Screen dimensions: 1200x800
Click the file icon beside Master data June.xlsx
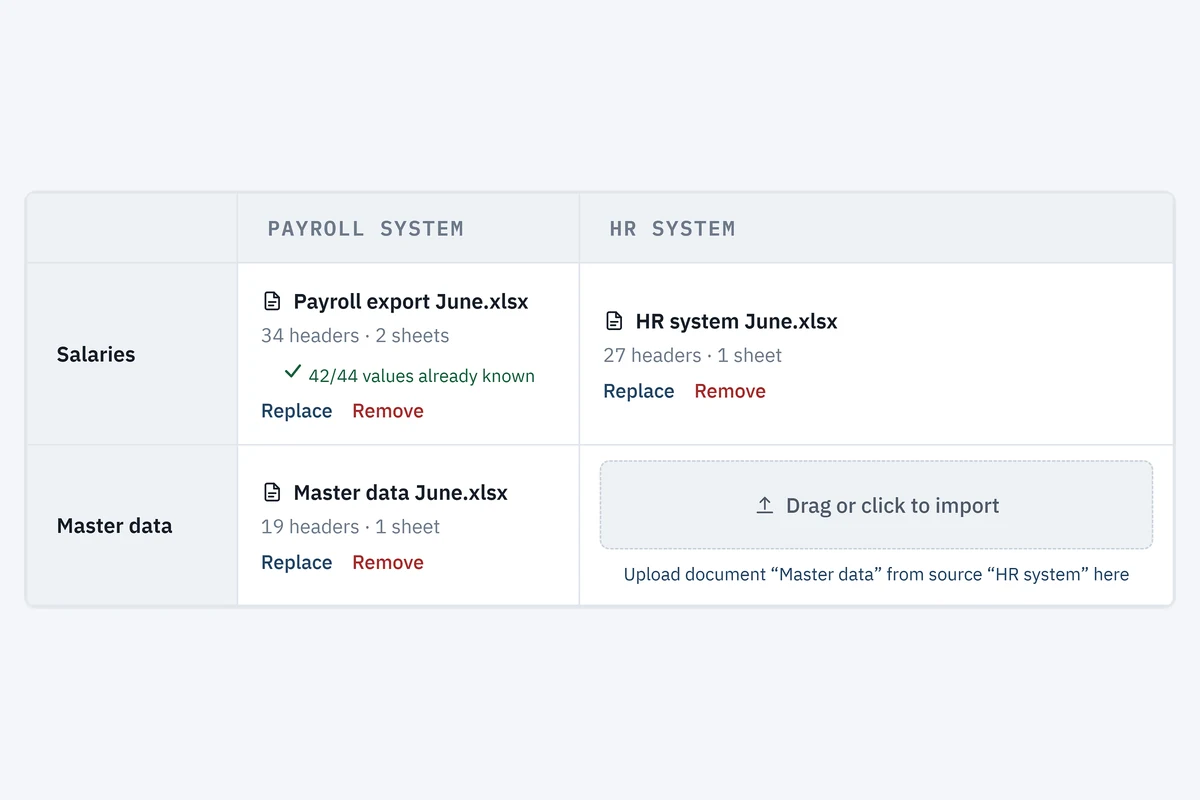(x=271, y=492)
